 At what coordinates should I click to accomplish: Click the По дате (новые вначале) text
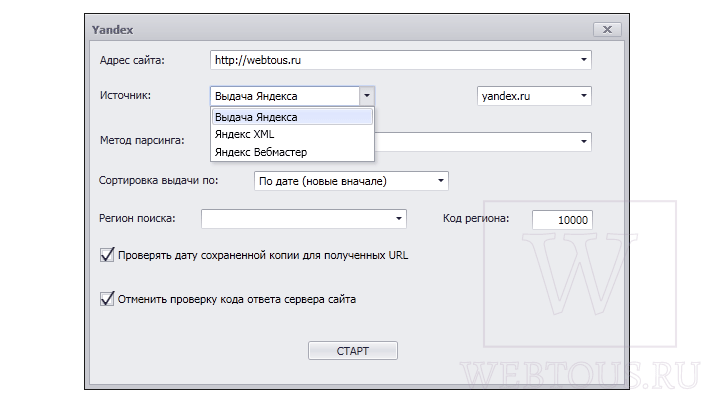pyautogui.click(x=322, y=181)
